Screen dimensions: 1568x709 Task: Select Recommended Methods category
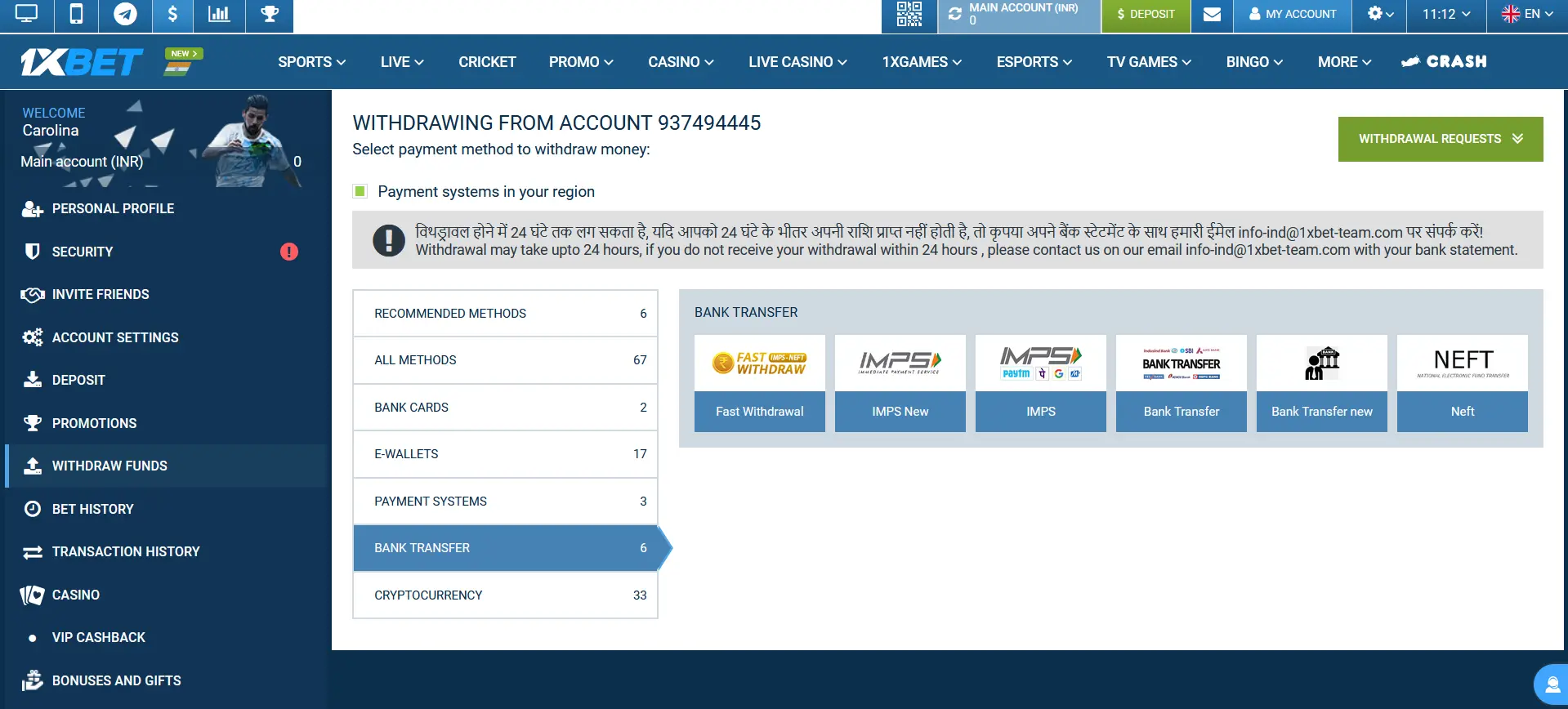505,314
